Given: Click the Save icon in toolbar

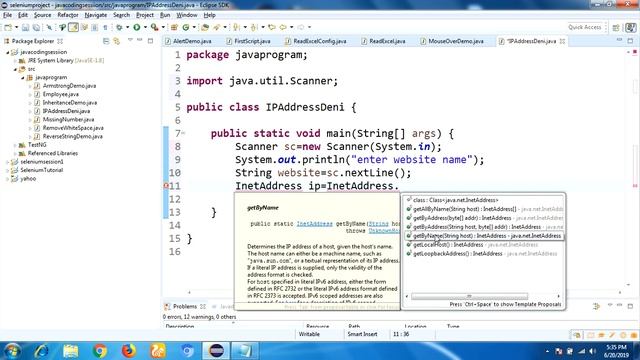Looking at the screenshot, I should [x=25, y=27].
